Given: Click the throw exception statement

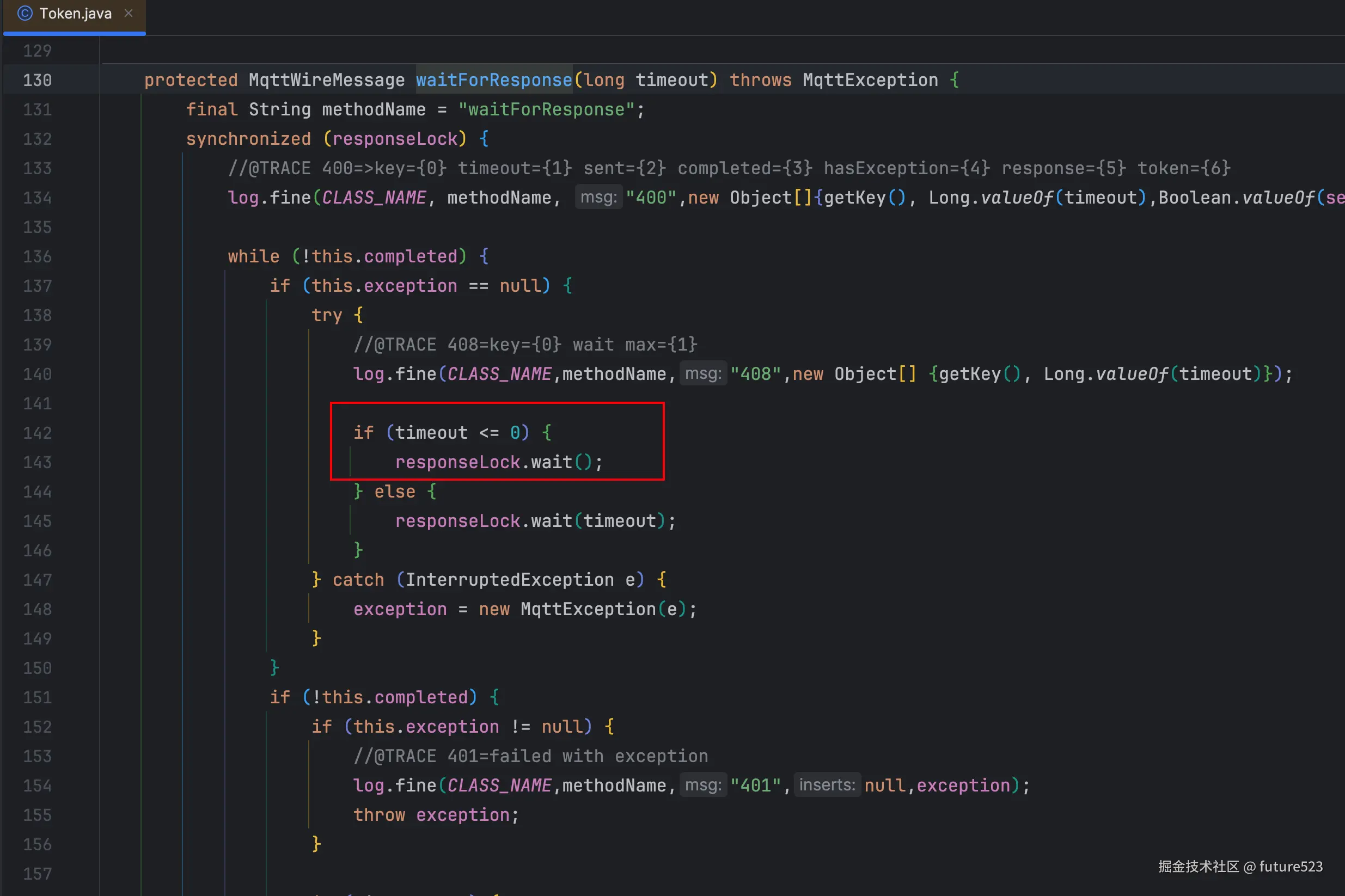Looking at the screenshot, I should [436, 815].
